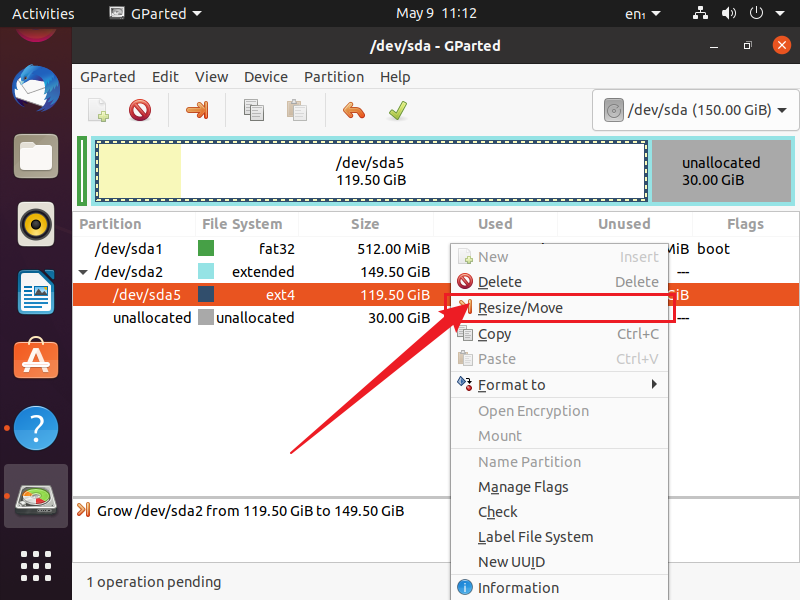Open the en input source dropdown
The image size is (800, 600).
pos(642,14)
